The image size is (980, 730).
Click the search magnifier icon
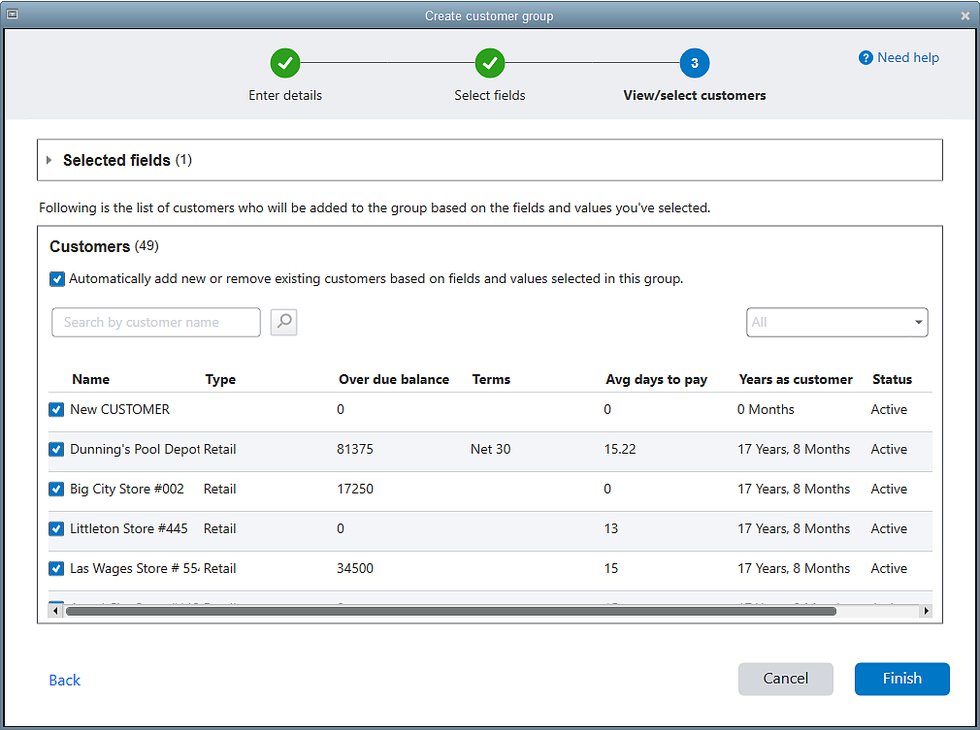[284, 322]
